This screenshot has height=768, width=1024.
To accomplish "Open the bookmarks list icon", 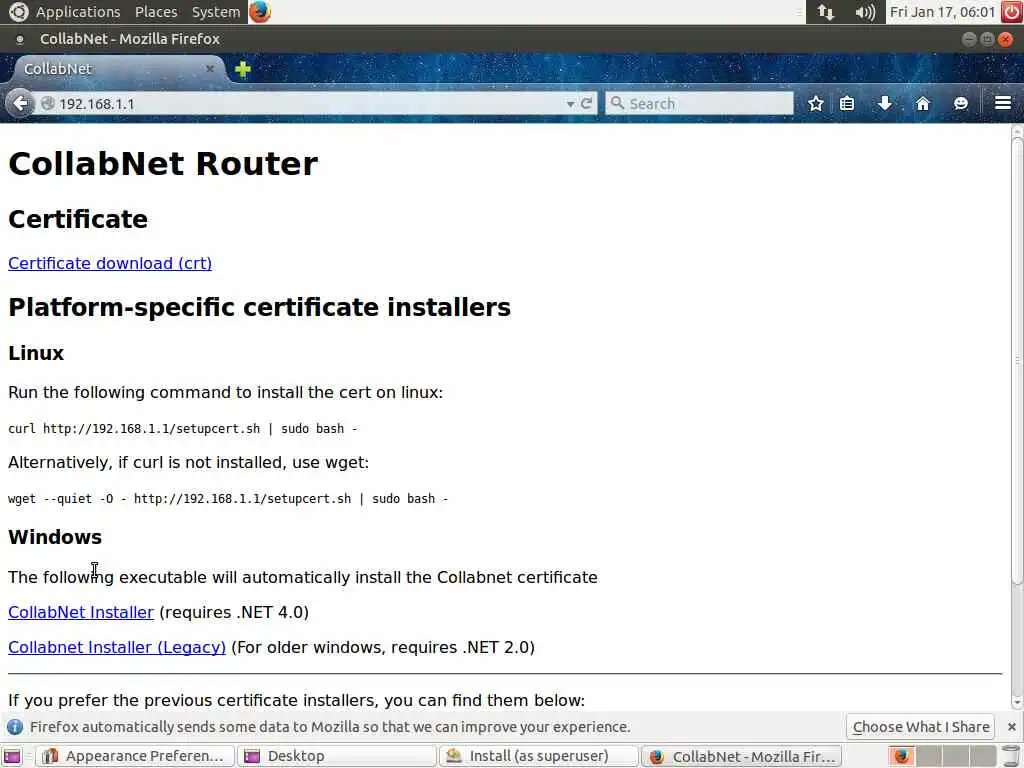I will [847, 103].
